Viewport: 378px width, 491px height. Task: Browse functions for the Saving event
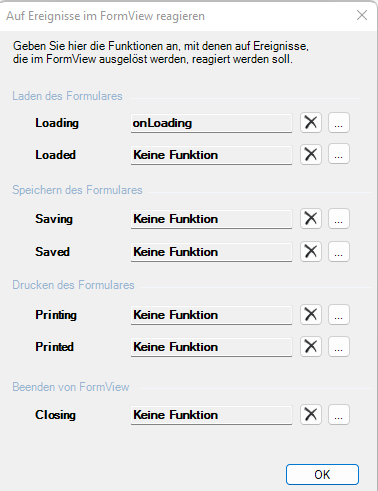coord(339,218)
